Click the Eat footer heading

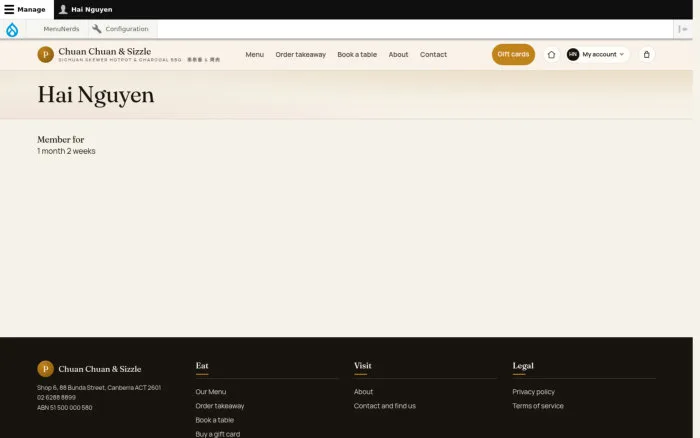pyautogui.click(x=202, y=366)
